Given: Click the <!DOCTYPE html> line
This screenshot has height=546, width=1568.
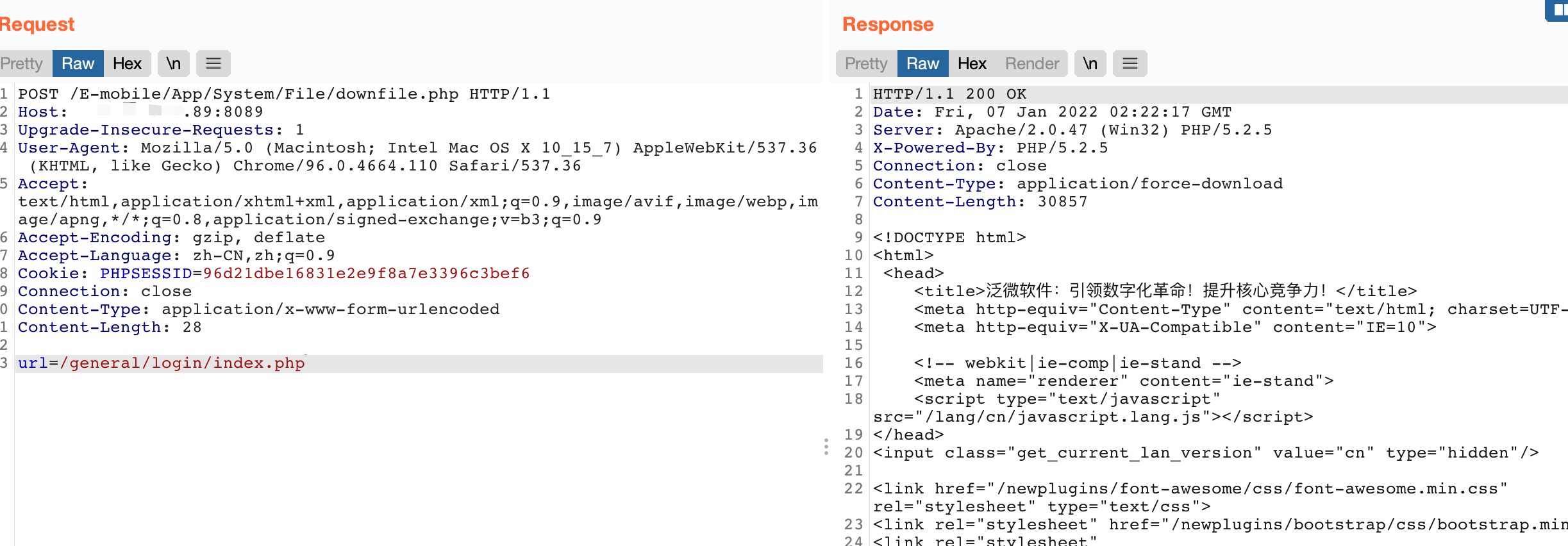Looking at the screenshot, I should coord(949,238).
